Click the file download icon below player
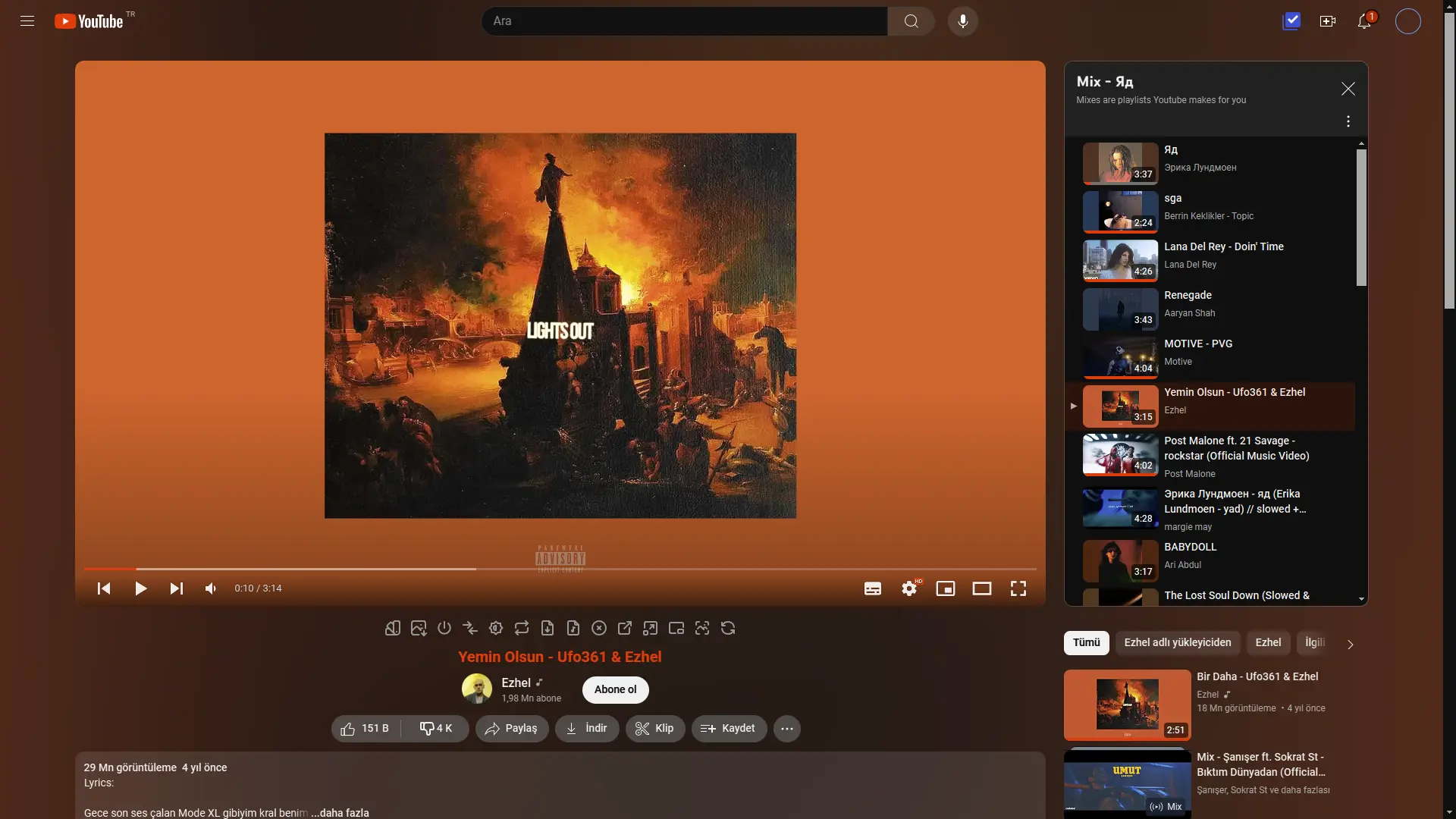 pyautogui.click(x=548, y=628)
